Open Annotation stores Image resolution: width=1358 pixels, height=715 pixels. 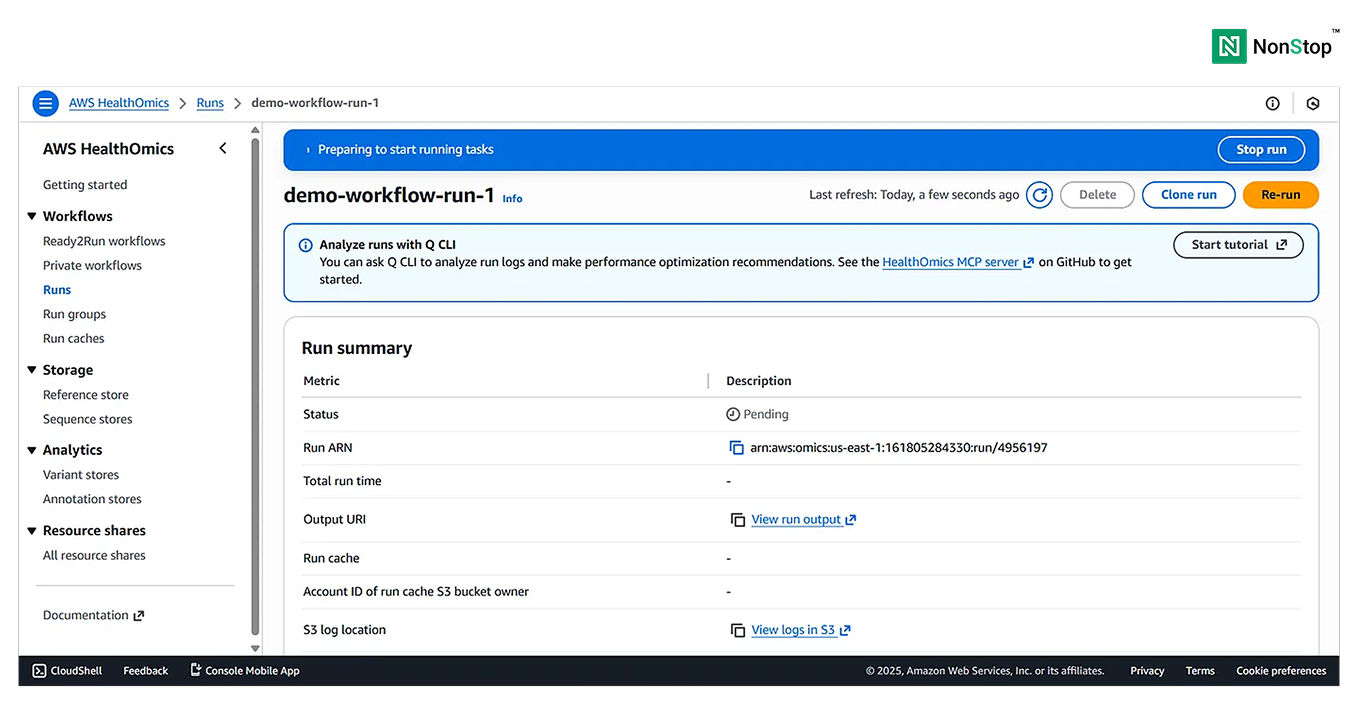pos(92,499)
